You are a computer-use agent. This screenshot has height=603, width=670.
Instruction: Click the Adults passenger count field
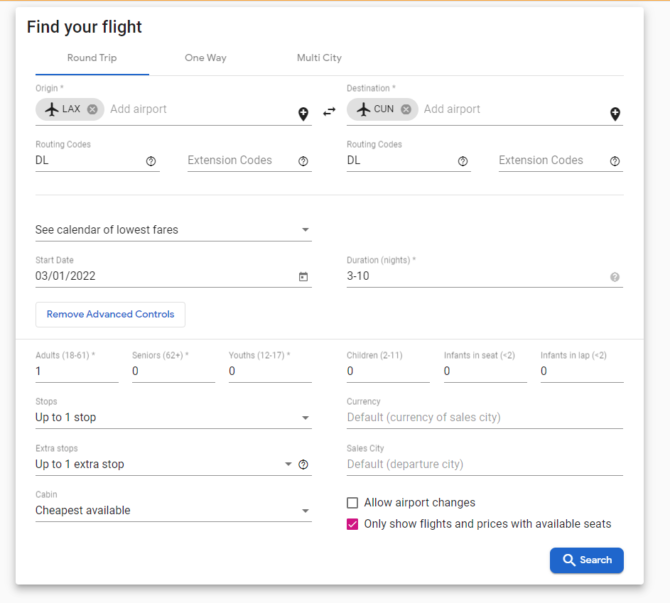pos(77,371)
